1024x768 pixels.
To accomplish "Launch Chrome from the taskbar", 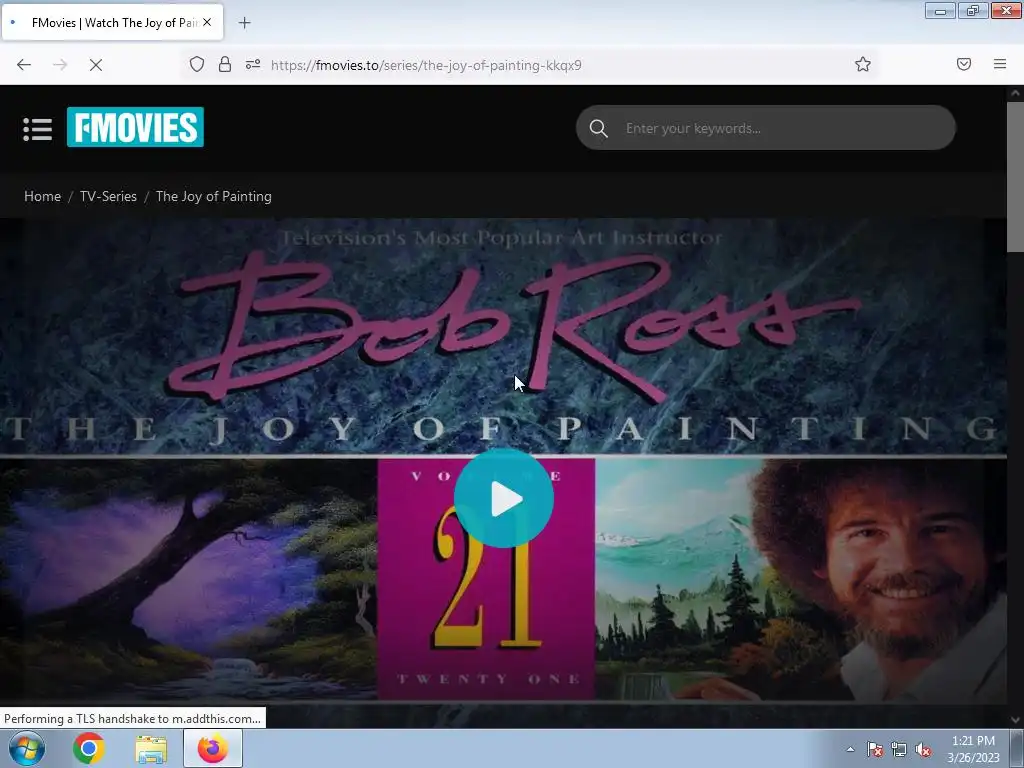I will click(x=89, y=748).
